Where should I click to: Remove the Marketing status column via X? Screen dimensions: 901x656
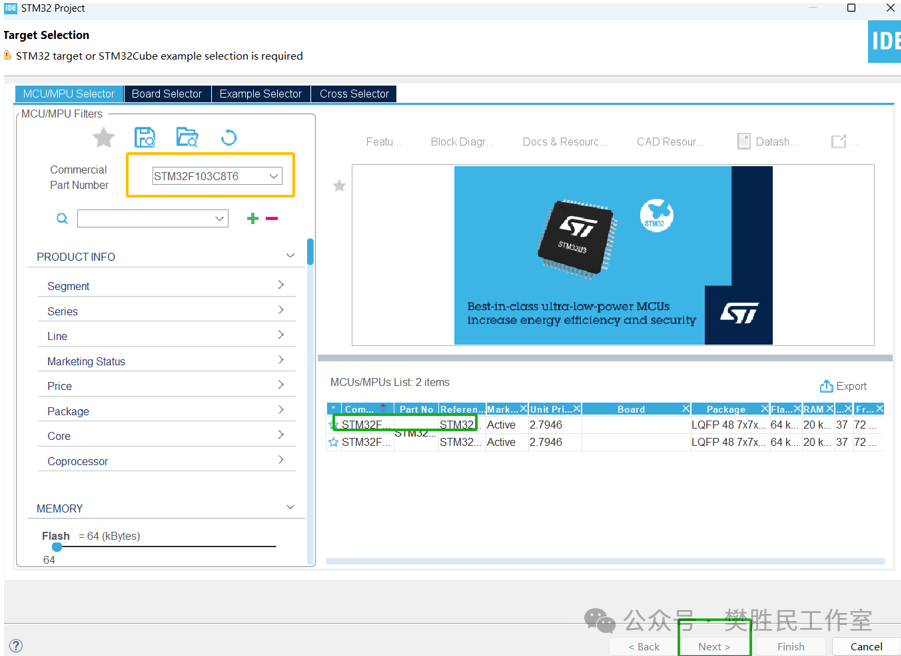523,408
